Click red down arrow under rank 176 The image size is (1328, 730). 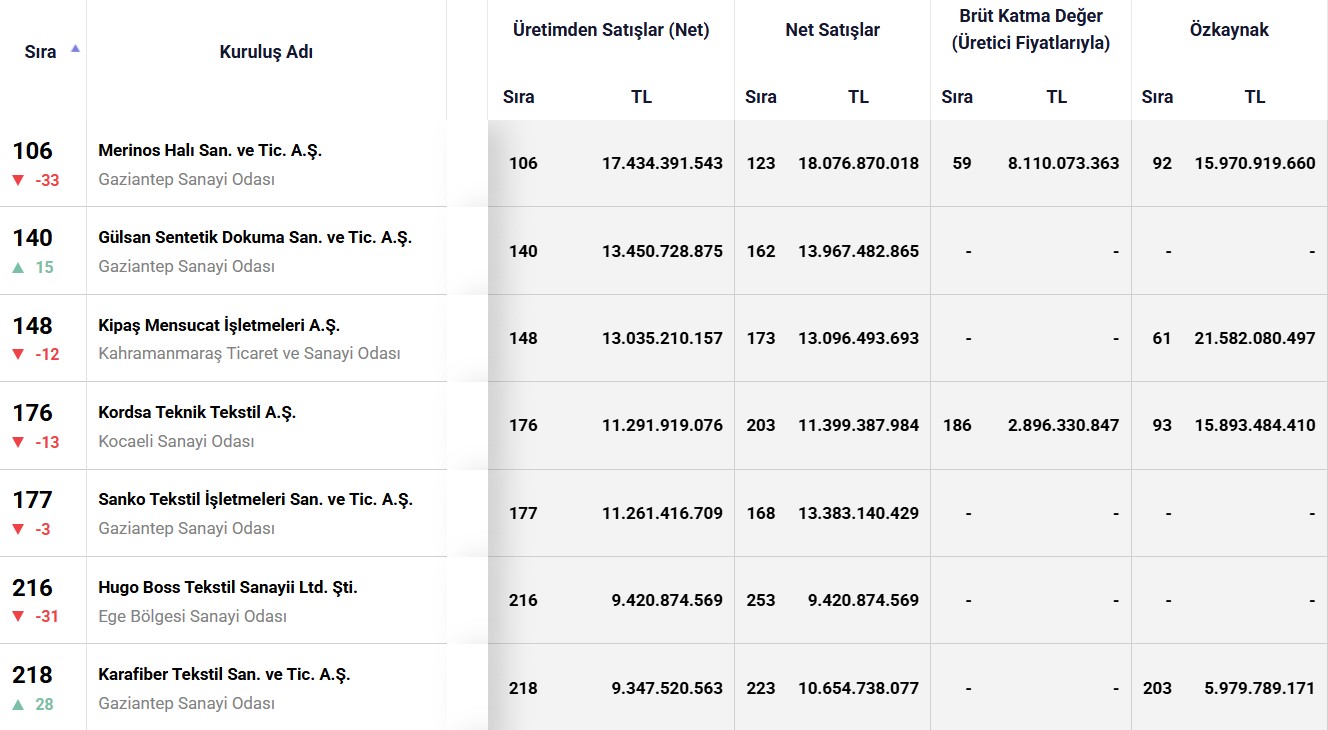pos(18,442)
